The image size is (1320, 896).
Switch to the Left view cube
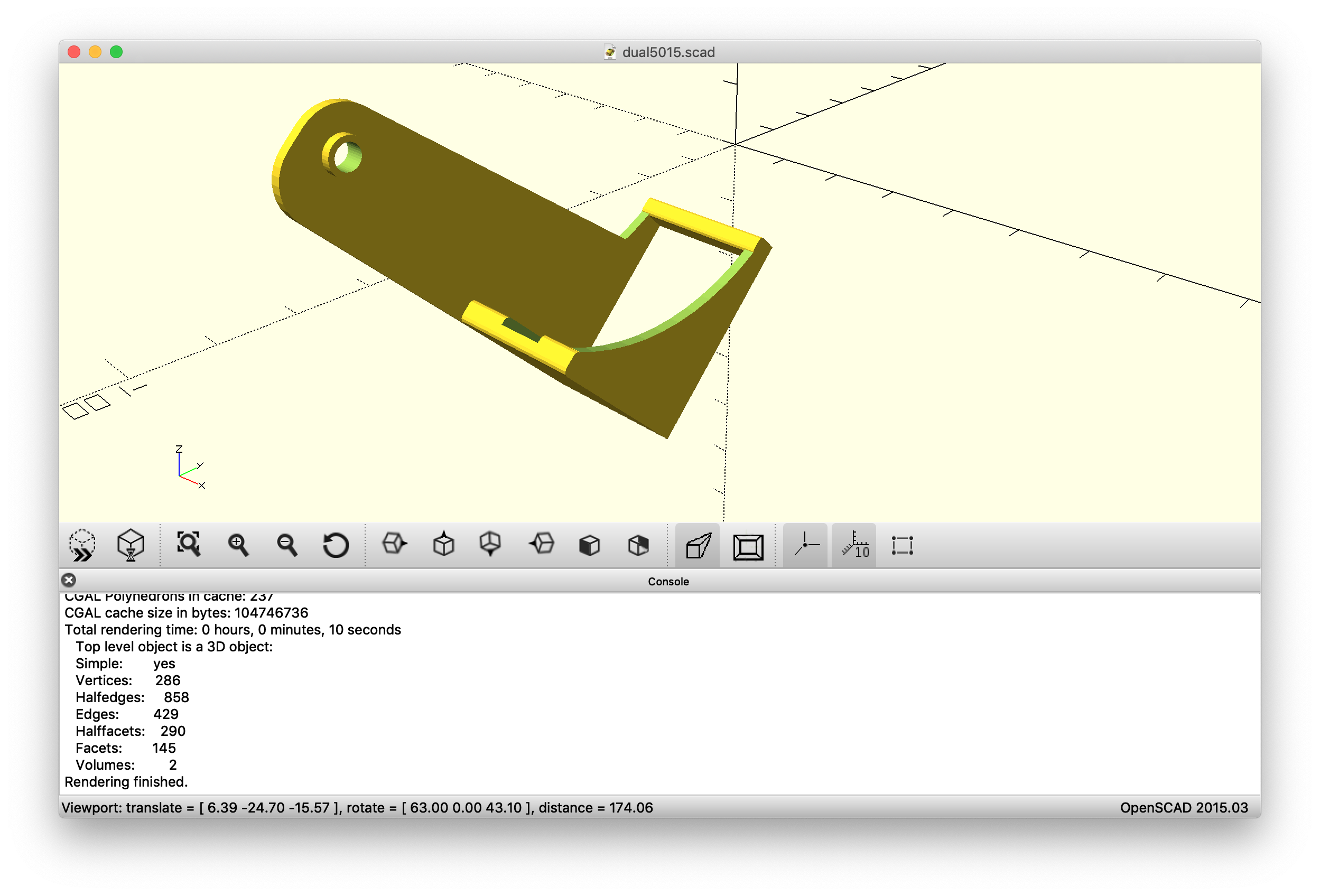(x=541, y=544)
